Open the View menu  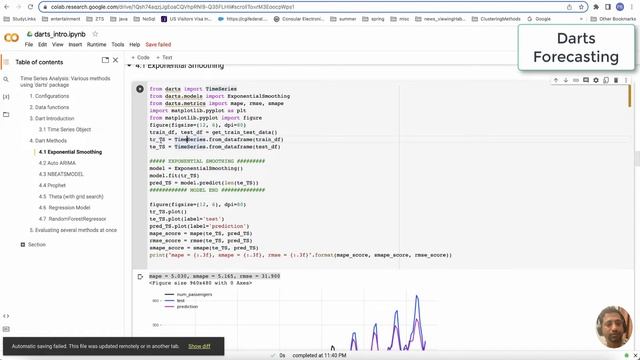tap(58, 44)
